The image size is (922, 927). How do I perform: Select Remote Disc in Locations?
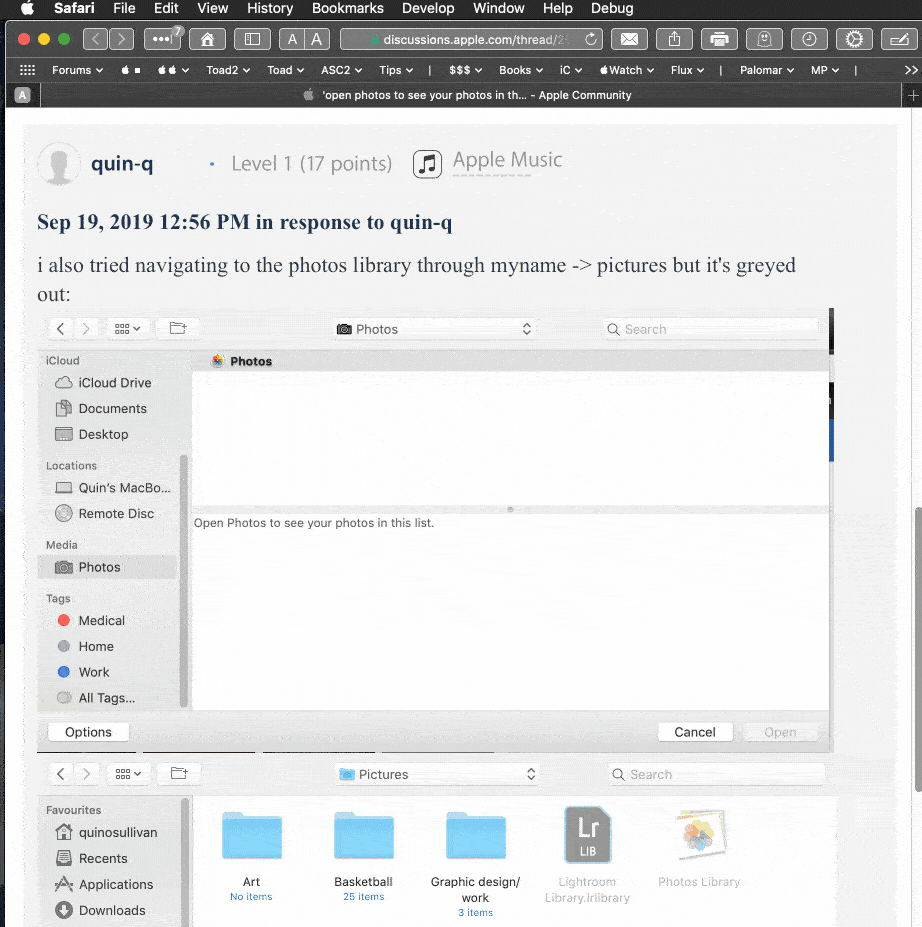pyautogui.click(x=108, y=514)
